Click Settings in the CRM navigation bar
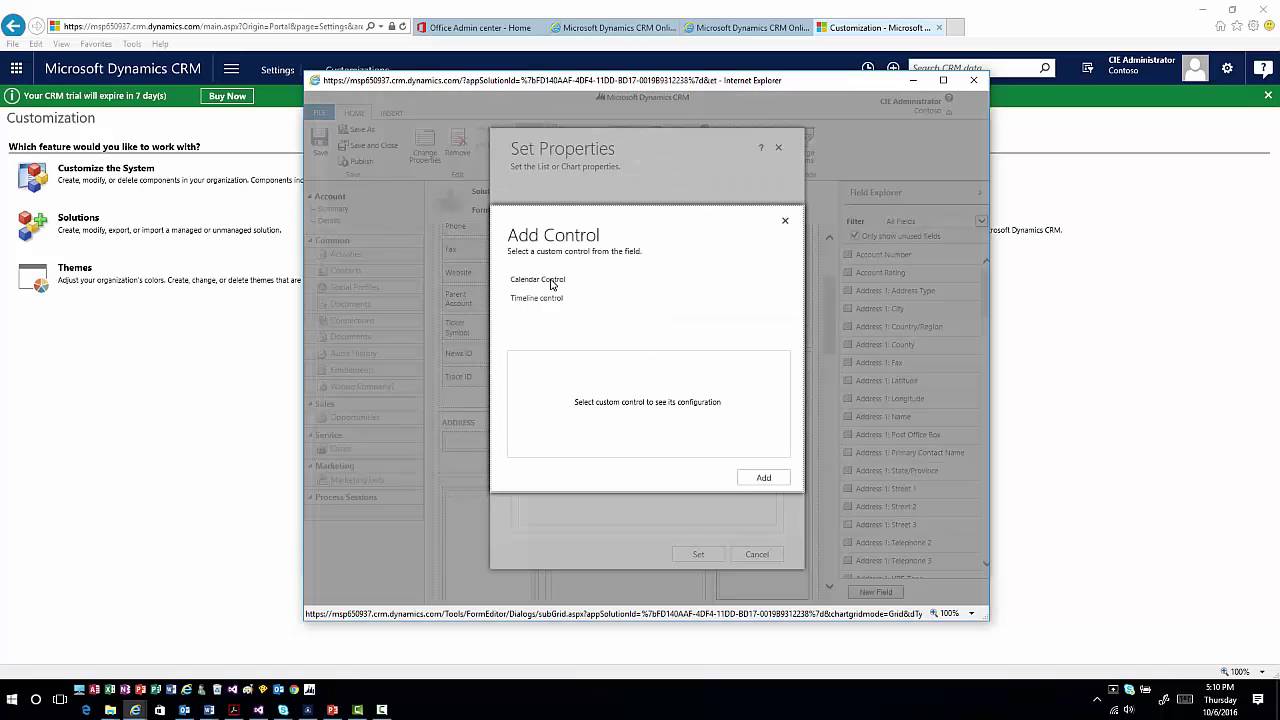This screenshot has width=1280, height=720. pos(278,70)
